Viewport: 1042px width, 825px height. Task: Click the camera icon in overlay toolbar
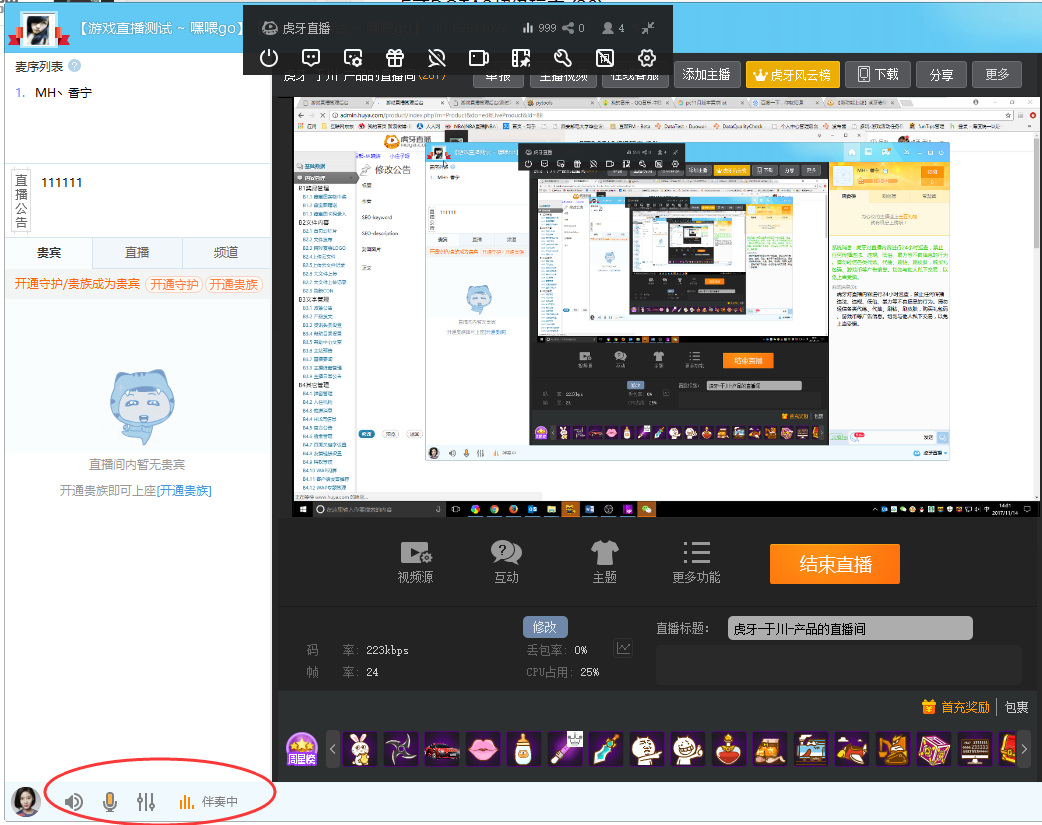click(478, 59)
